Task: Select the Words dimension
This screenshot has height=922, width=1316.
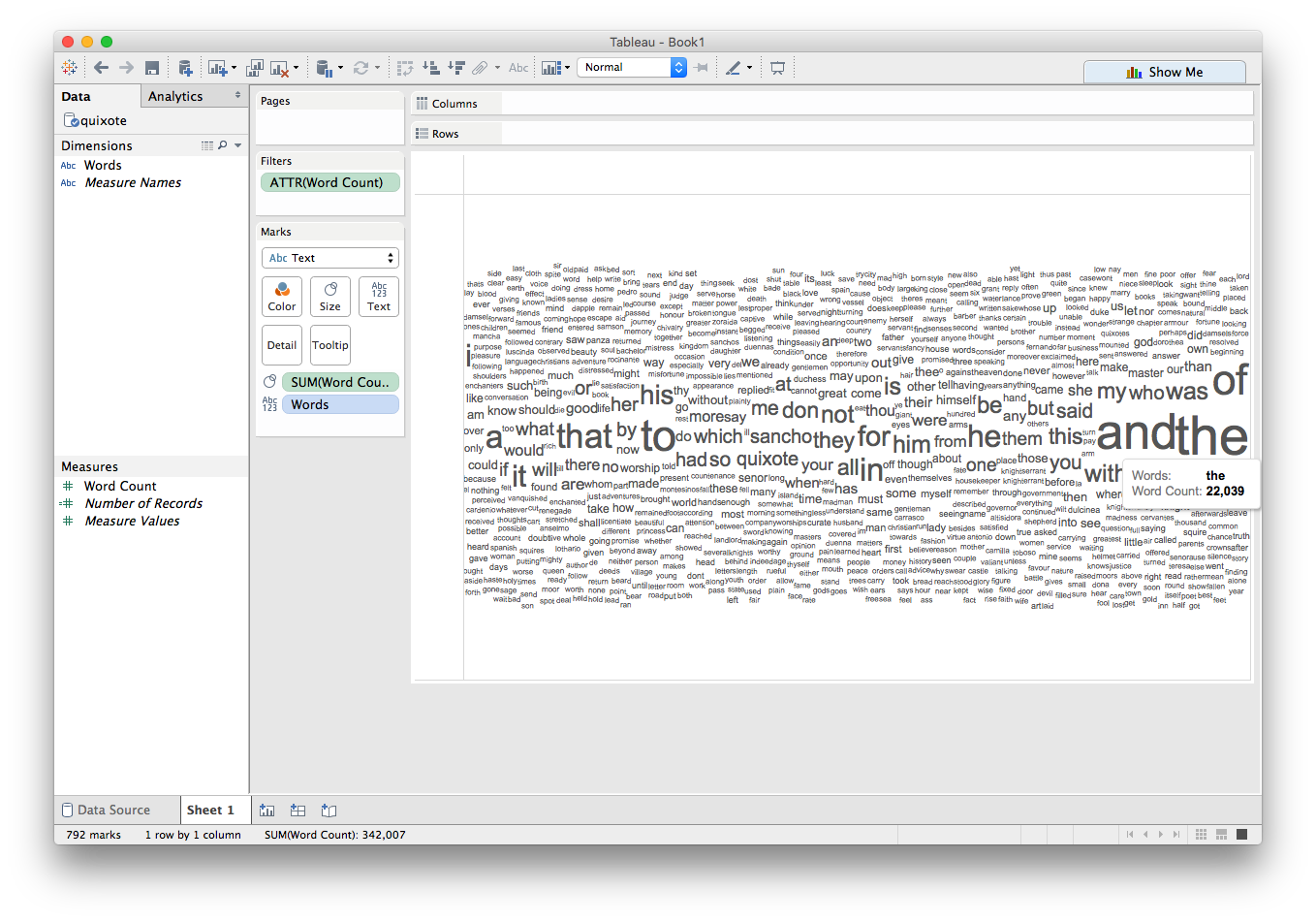Action: (x=103, y=165)
